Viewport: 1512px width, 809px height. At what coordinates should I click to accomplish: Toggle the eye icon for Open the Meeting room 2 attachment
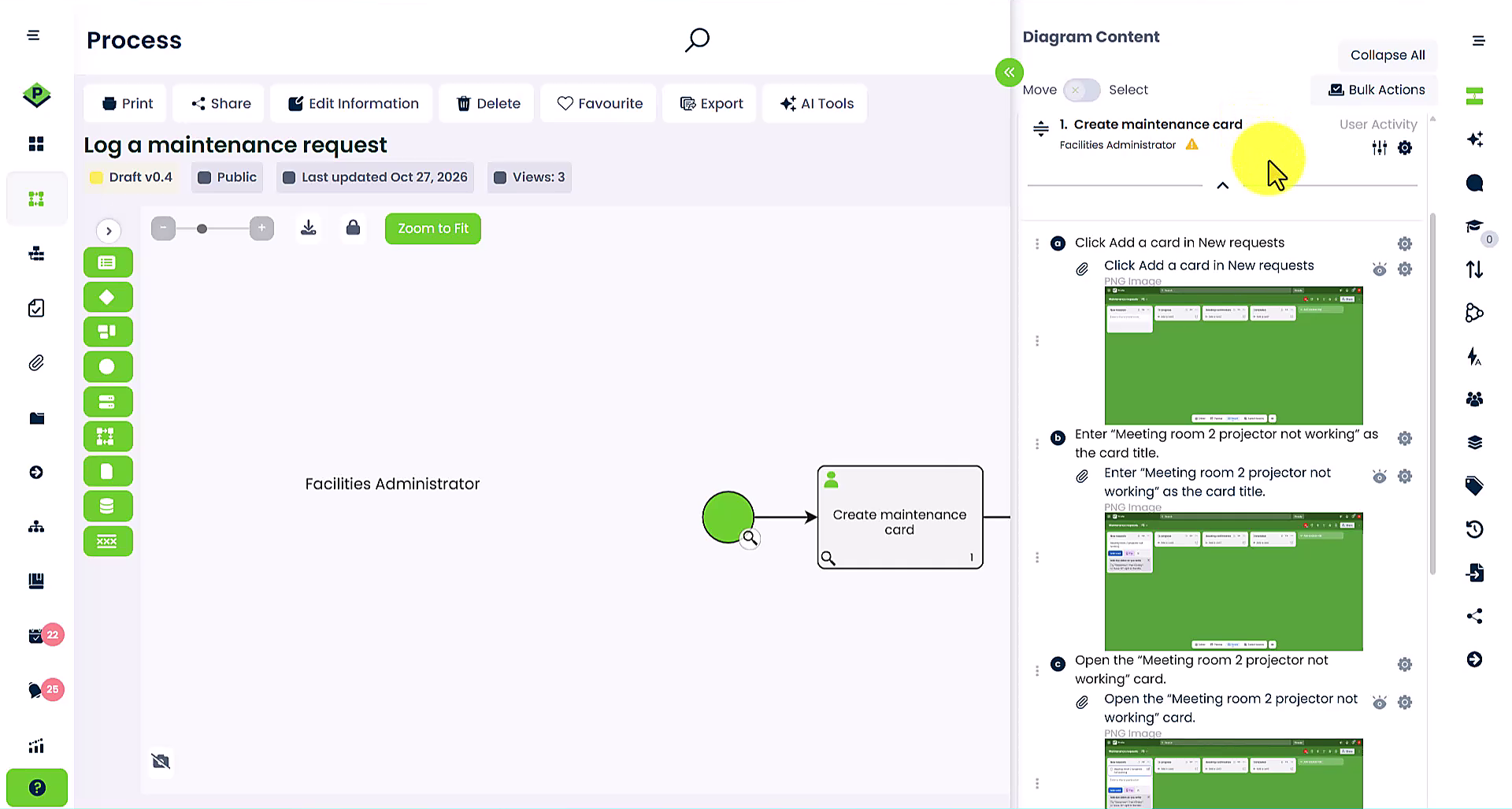tap(1380, 703)
